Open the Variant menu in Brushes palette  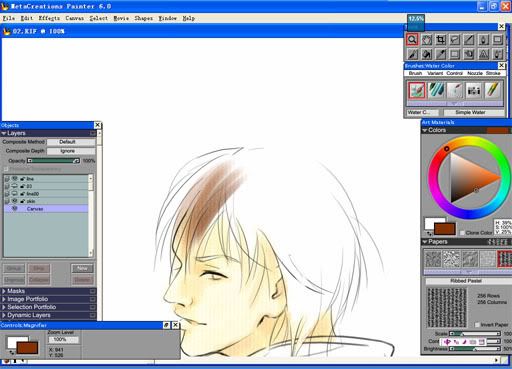(435, 73)
